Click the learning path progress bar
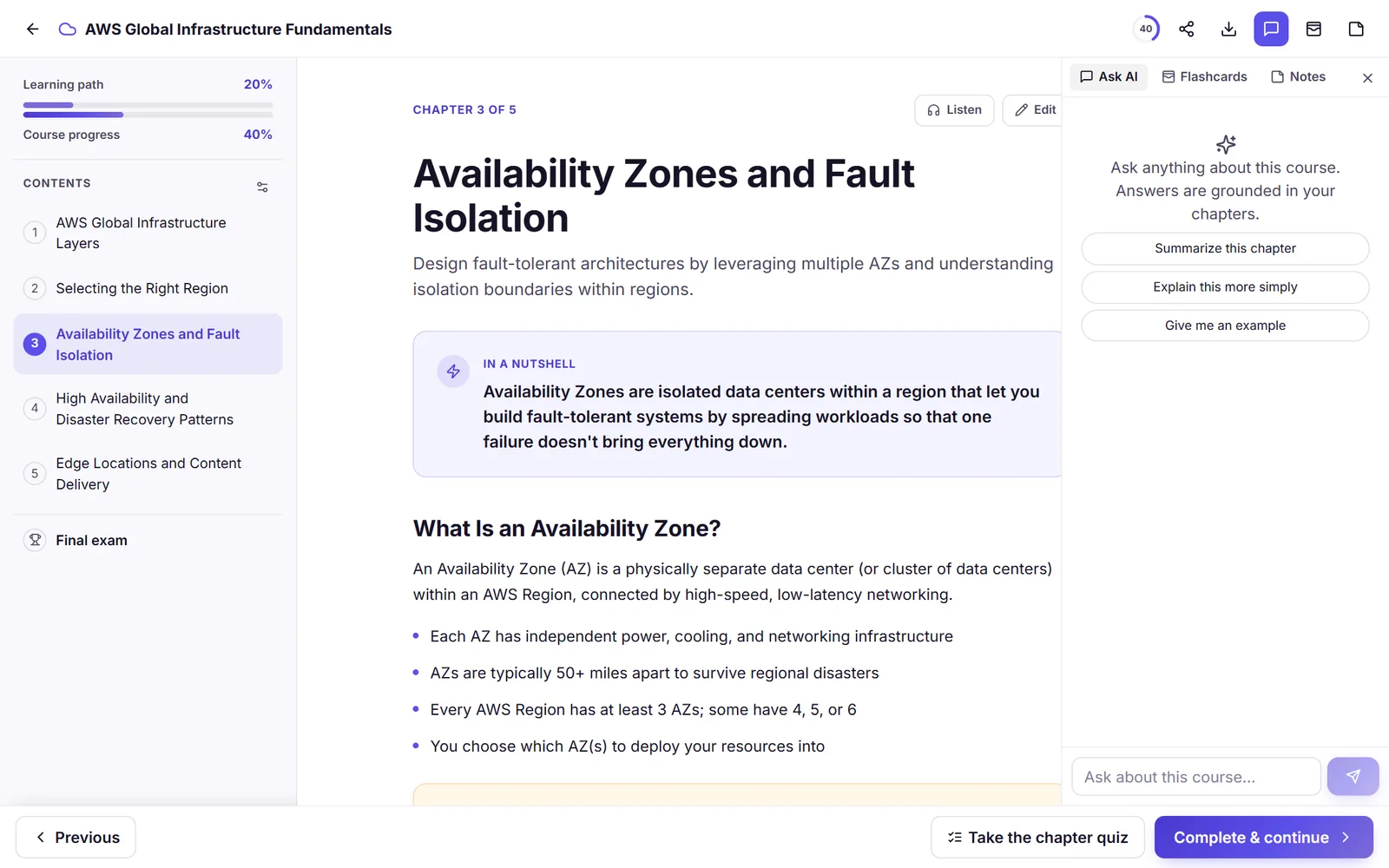 click(148, 105)
